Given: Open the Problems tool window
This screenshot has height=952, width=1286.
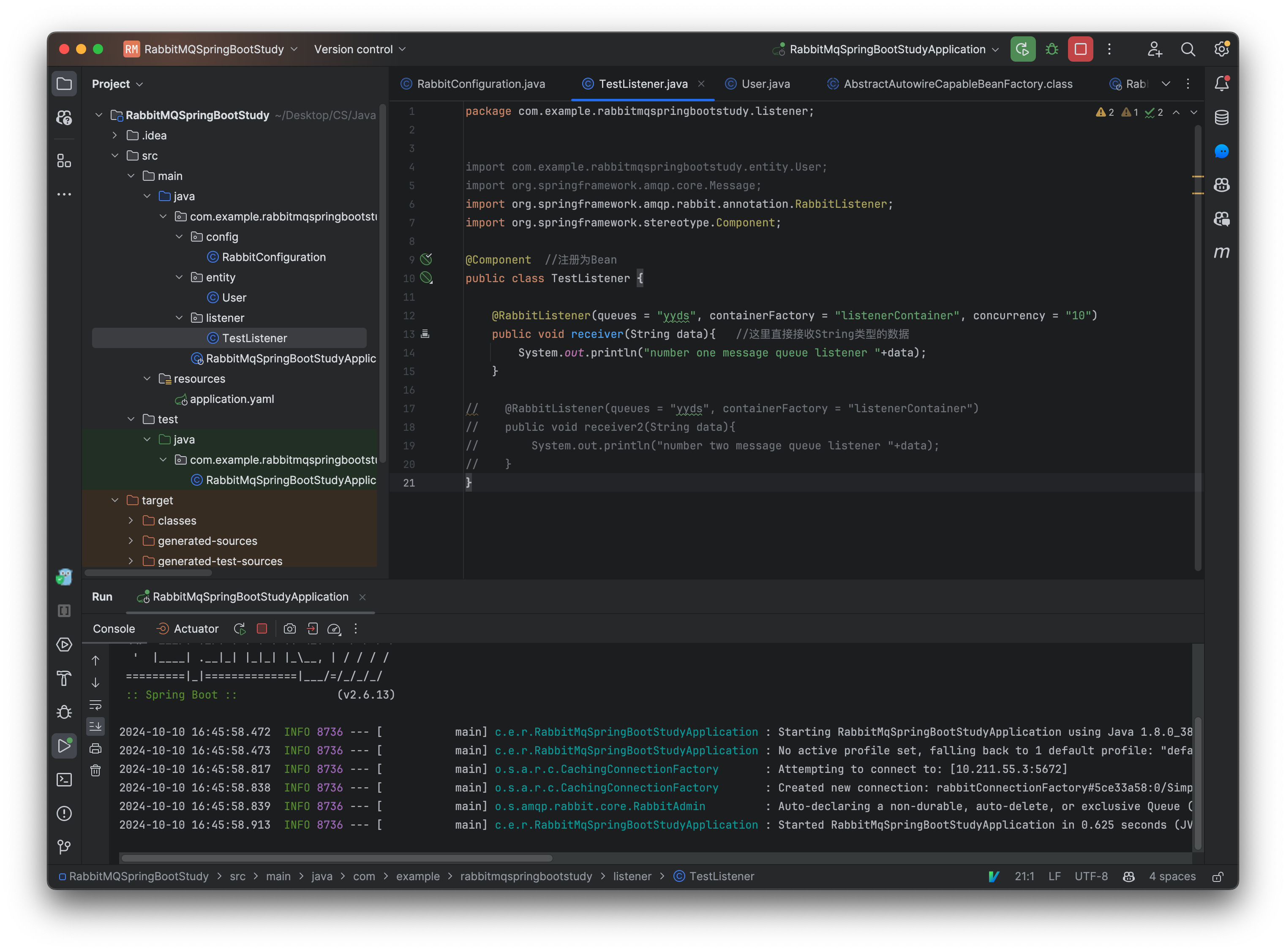Looking at the screenshot, I should (x=64, y=813).
